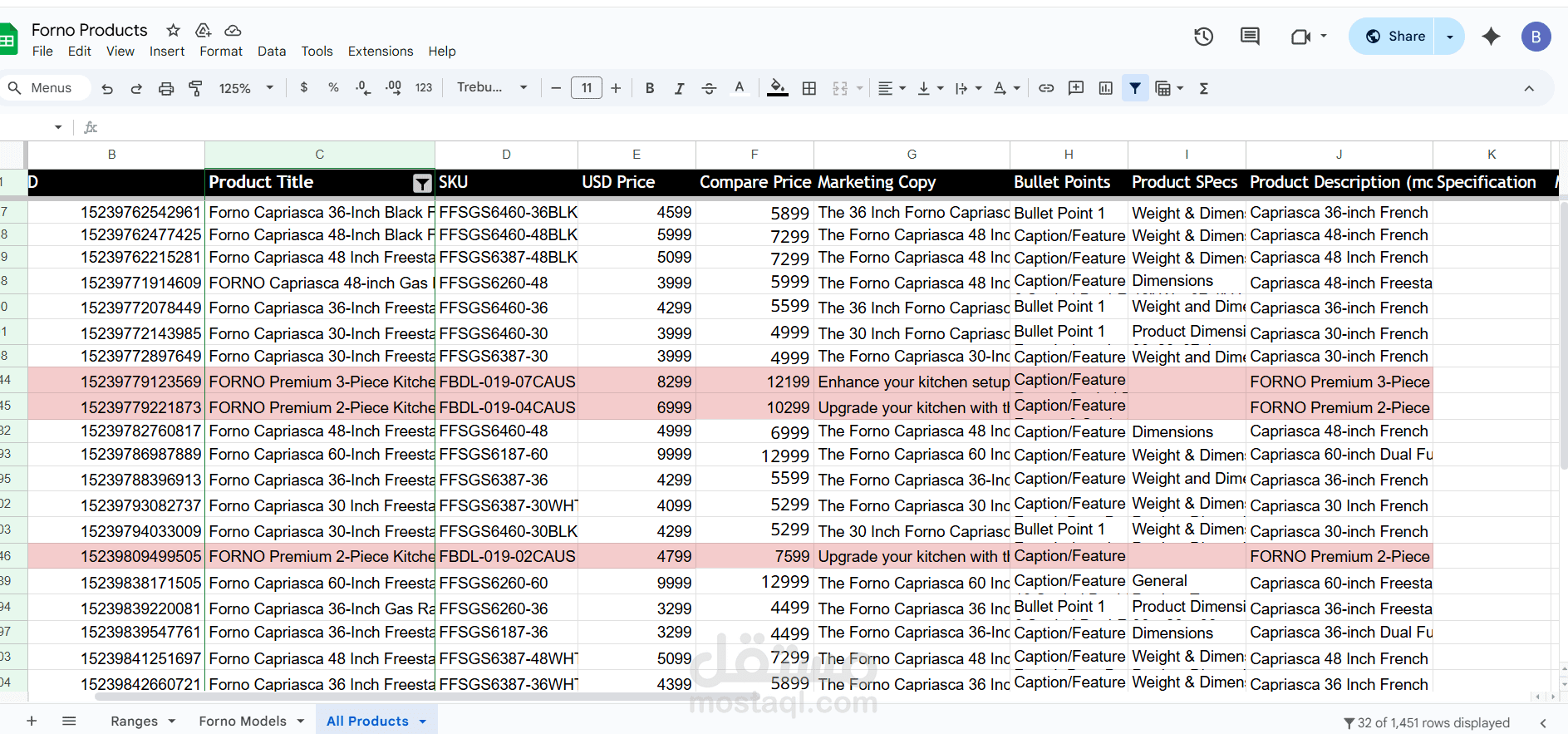
Task: Format as currency with dollar icon
Action: coord(304,87)
